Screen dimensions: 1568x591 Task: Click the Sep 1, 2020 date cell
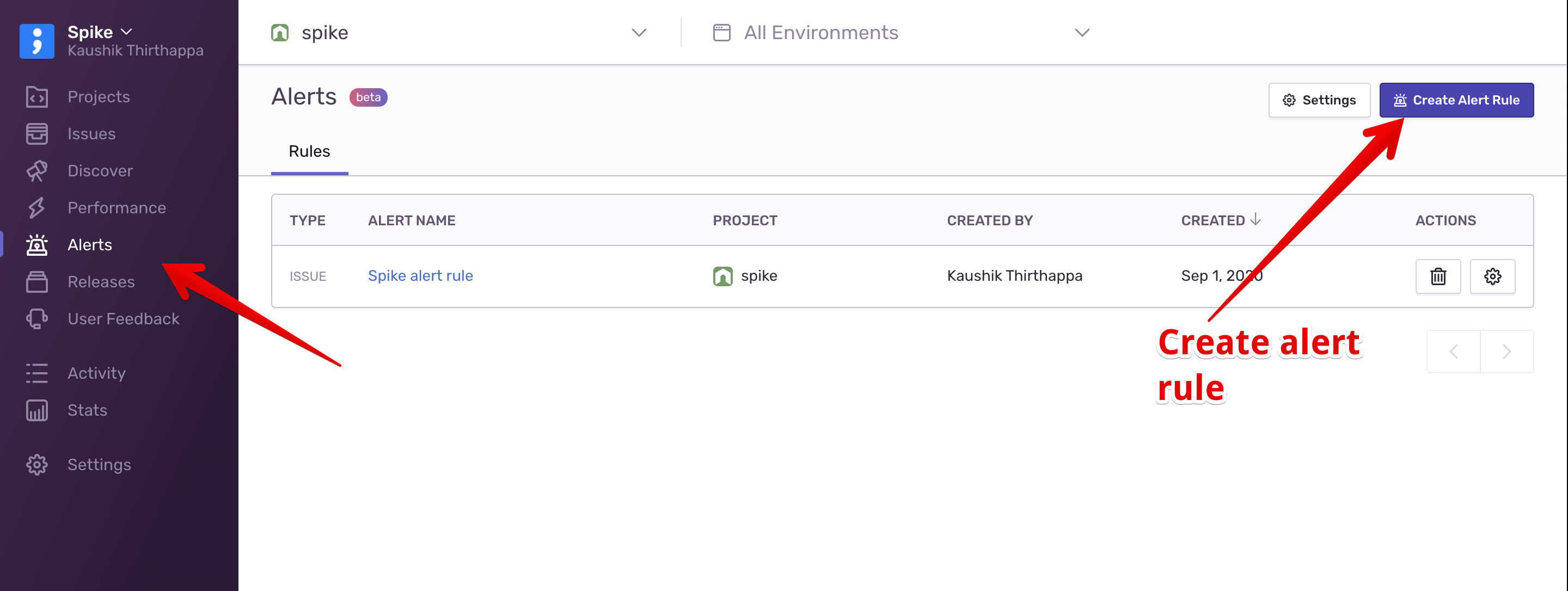[1222, 276]
